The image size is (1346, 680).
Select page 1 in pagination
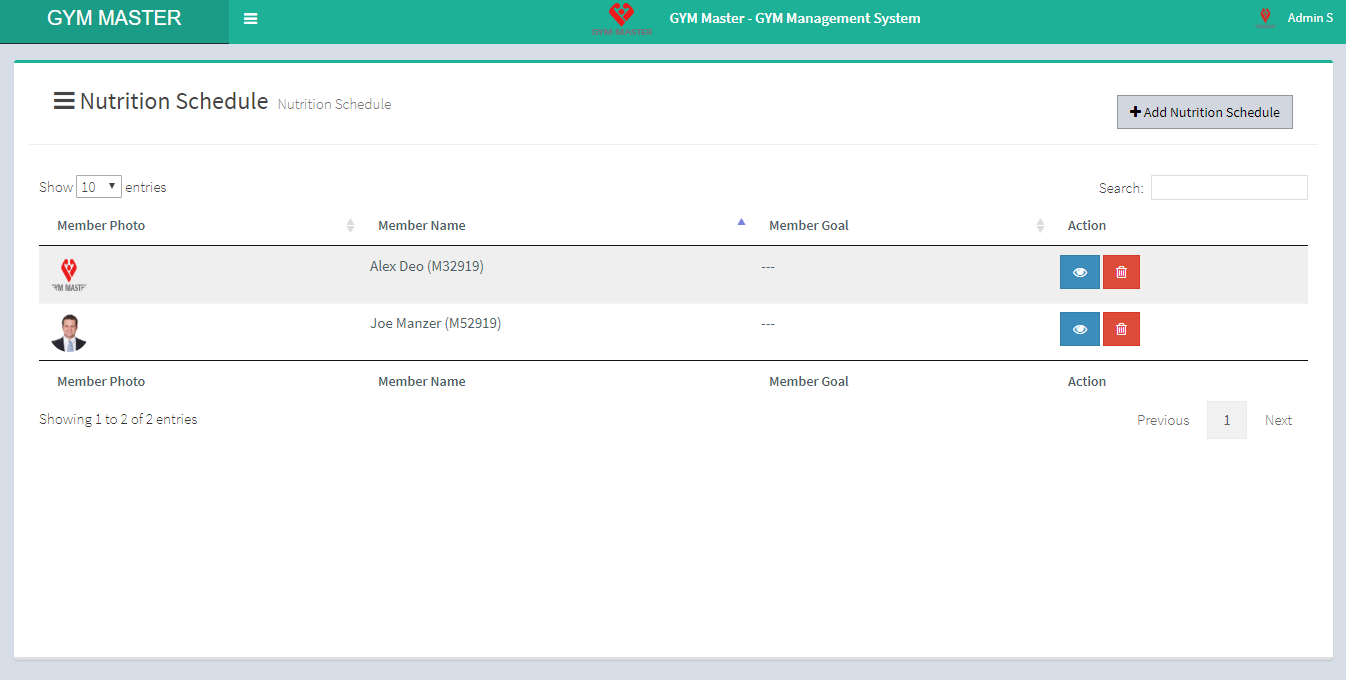click(1227, 420)
